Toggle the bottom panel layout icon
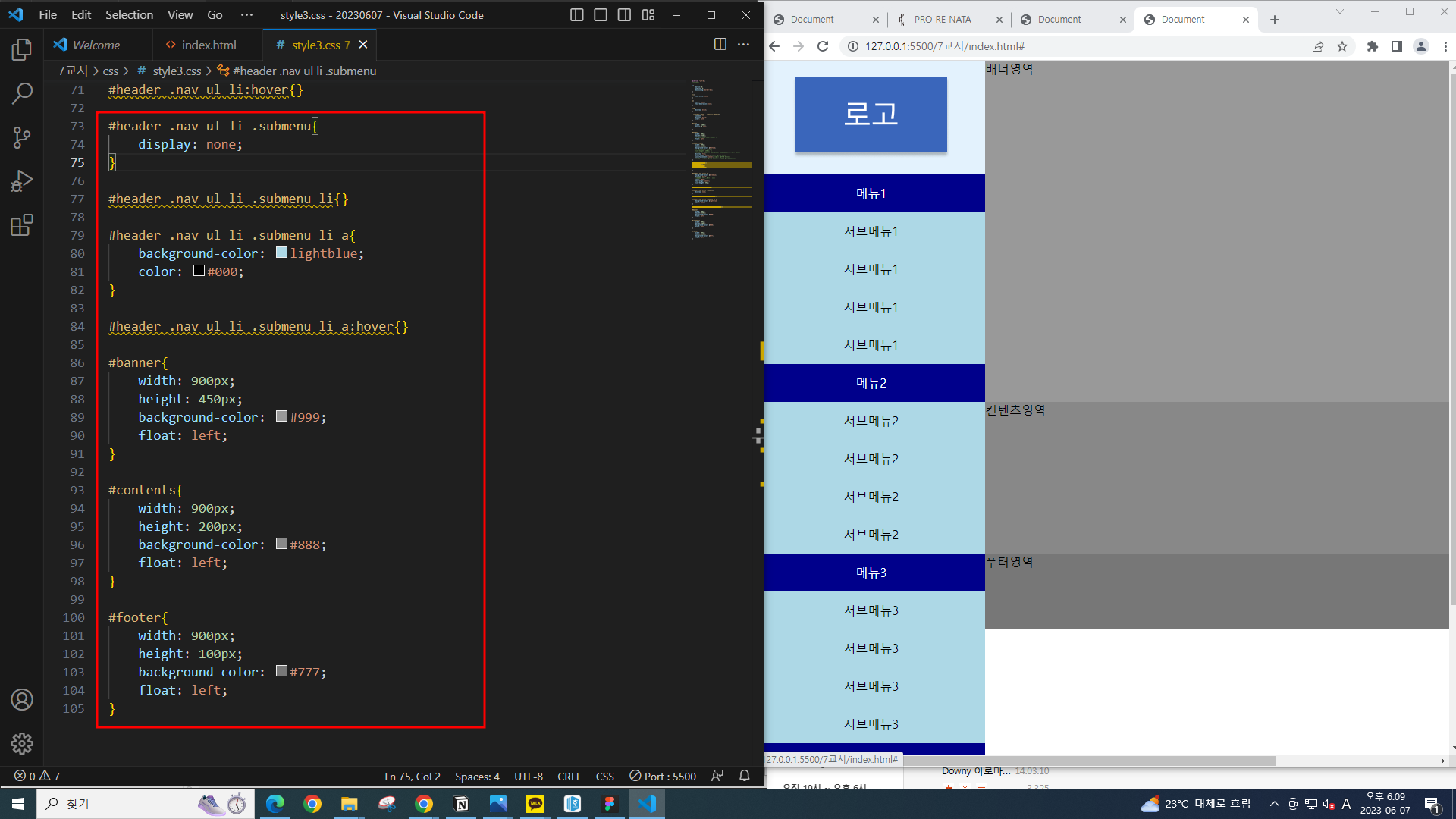This screenshot has height=819, width=1456. coord(601,15)
